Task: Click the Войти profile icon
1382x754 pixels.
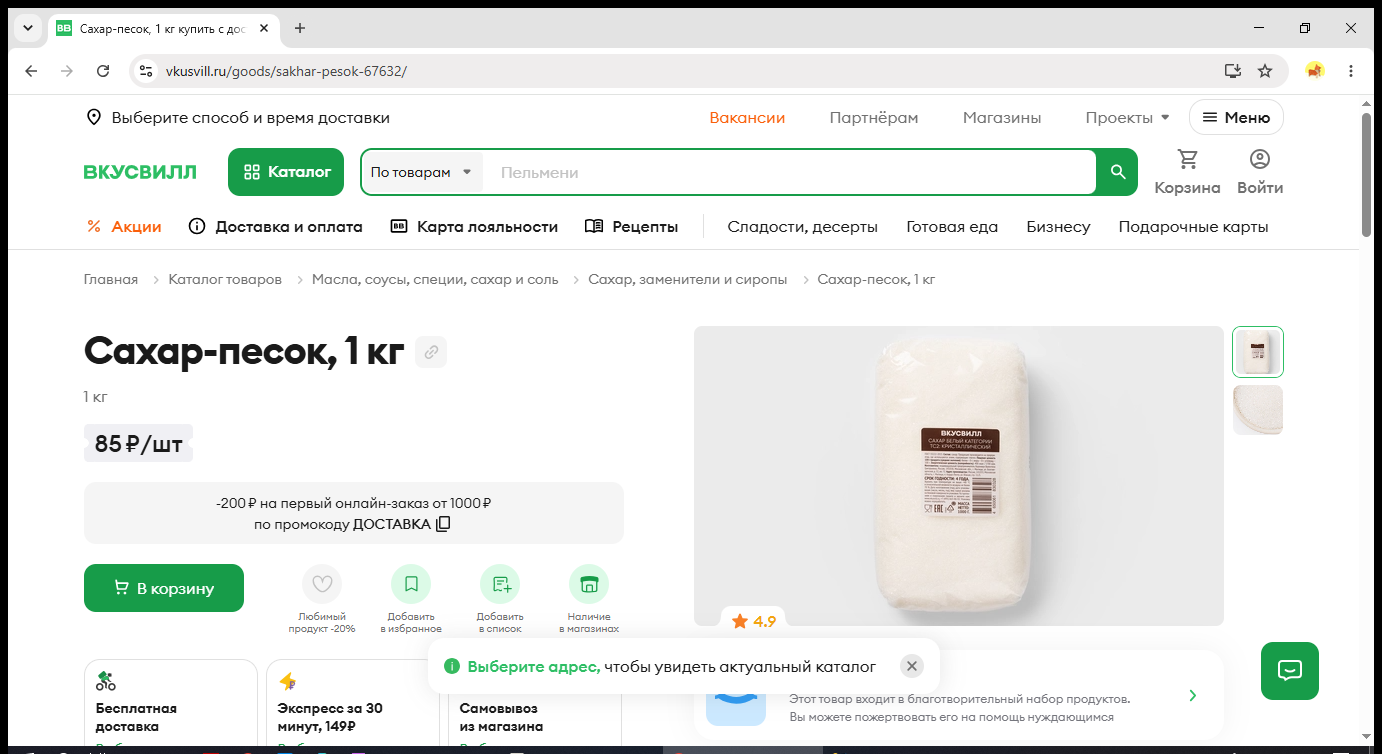Action: [x=1260, y=172]
